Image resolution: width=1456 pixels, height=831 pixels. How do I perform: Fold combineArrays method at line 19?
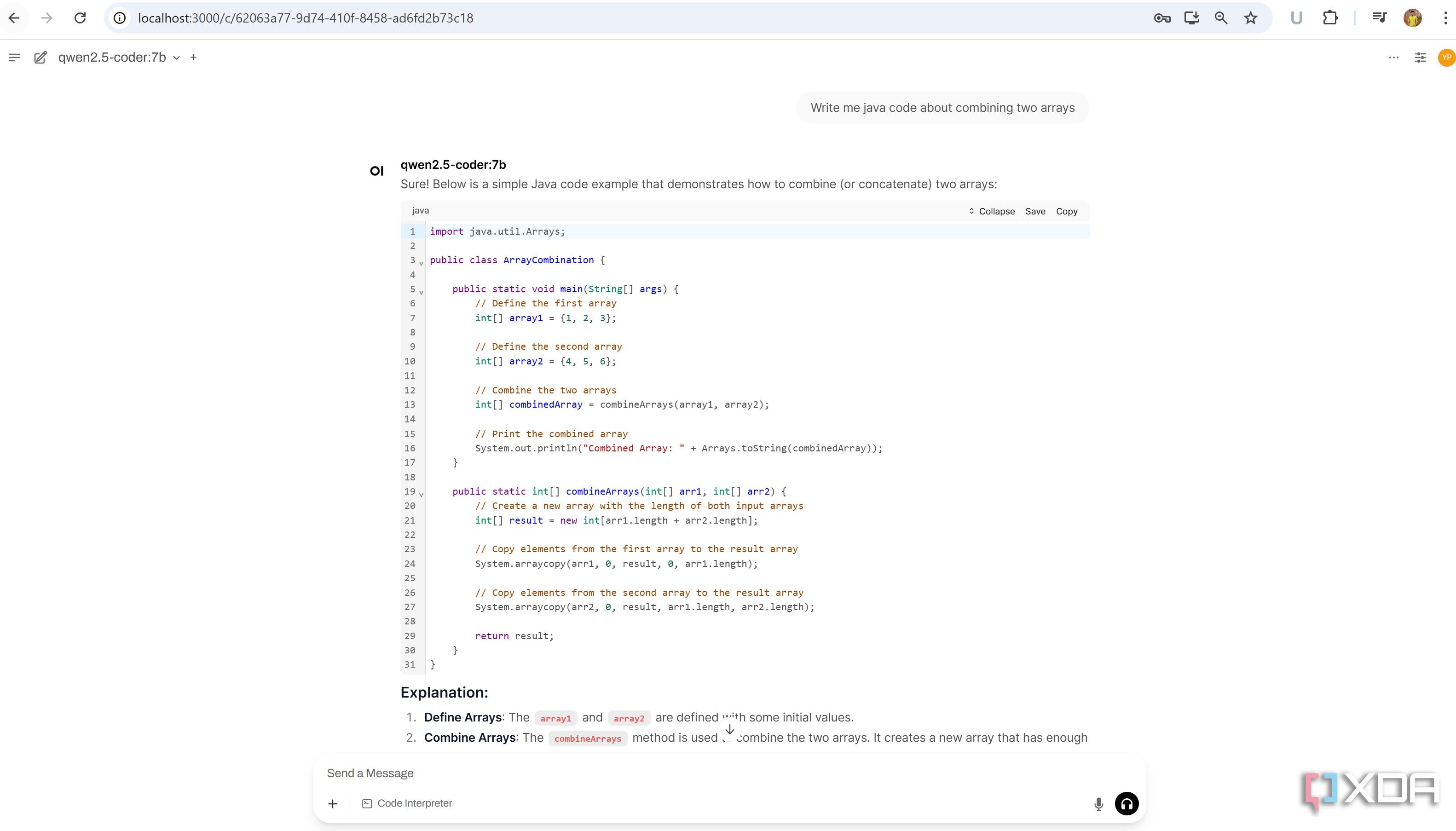pyautogui.click(x=421, y=494)
